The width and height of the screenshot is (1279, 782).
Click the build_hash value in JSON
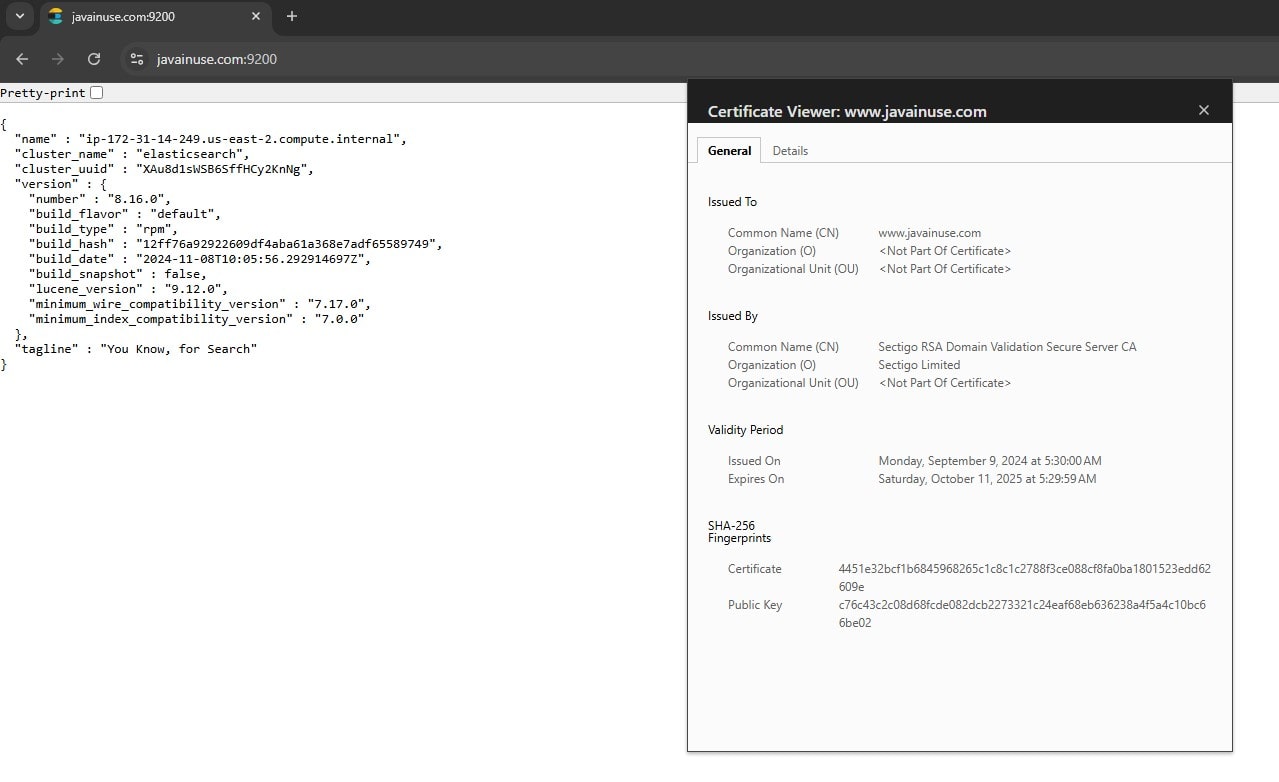coord(289,244)
